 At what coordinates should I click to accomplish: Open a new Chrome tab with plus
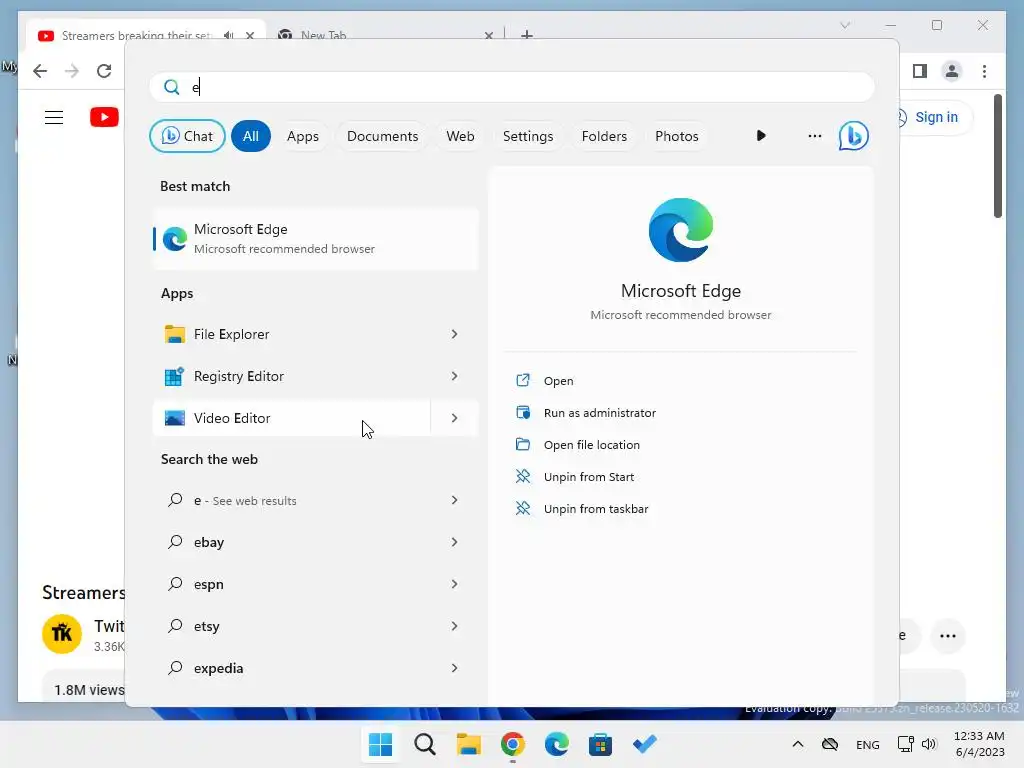pyautogui.click(x=526, y=35)
